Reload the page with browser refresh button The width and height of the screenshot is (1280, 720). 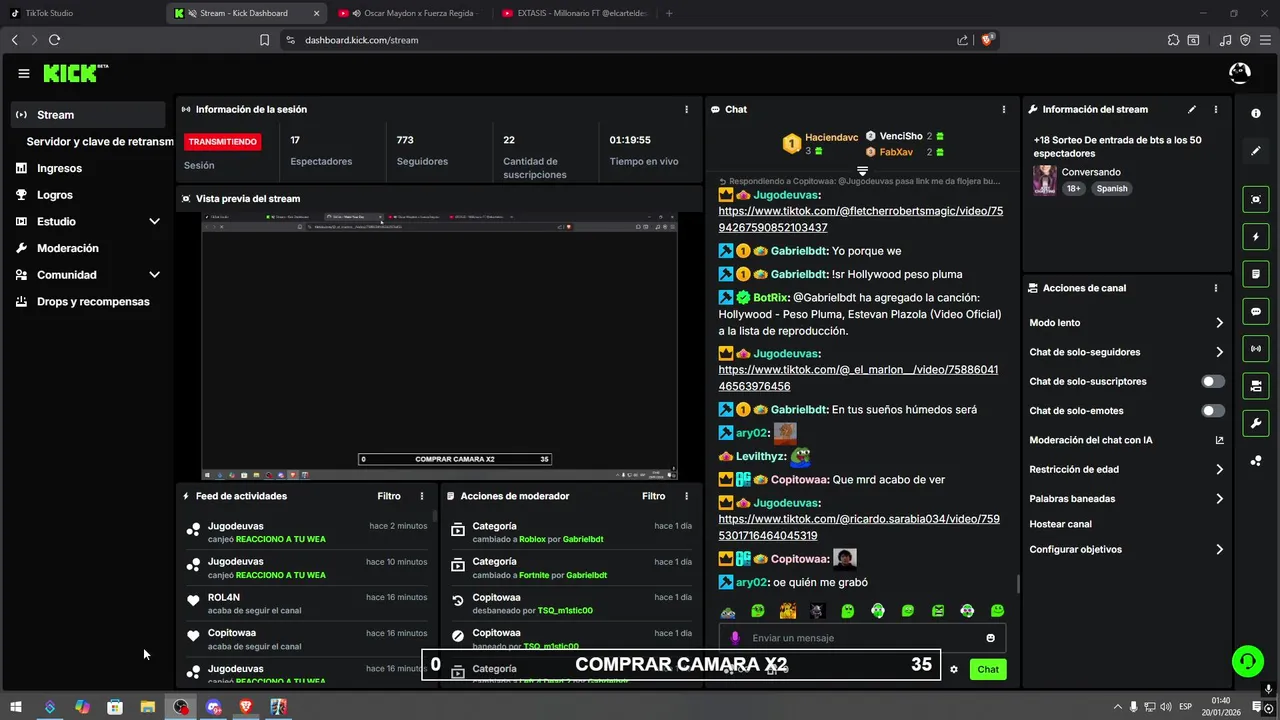54,40
